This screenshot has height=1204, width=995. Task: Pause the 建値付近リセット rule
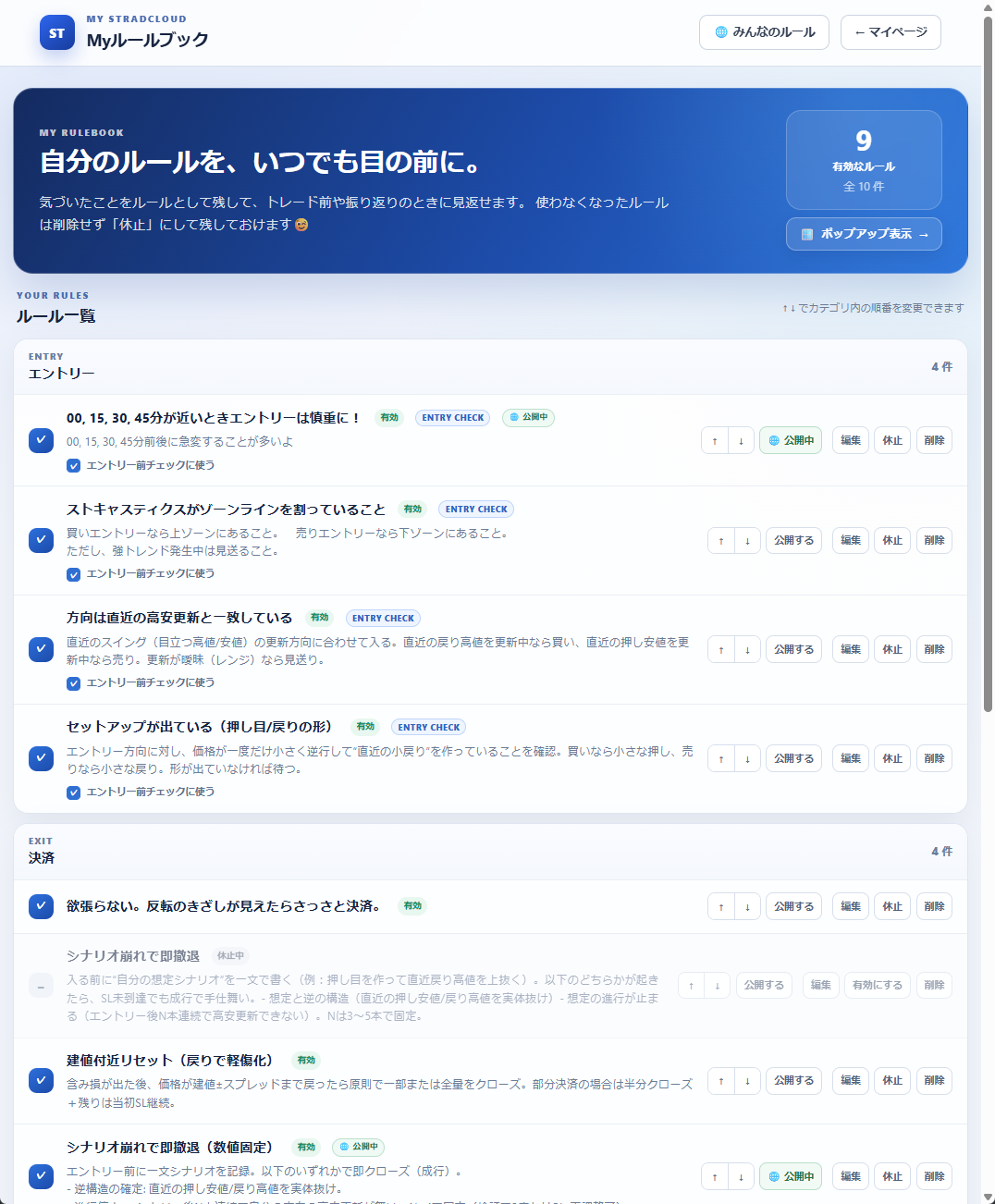[892, 1081]
